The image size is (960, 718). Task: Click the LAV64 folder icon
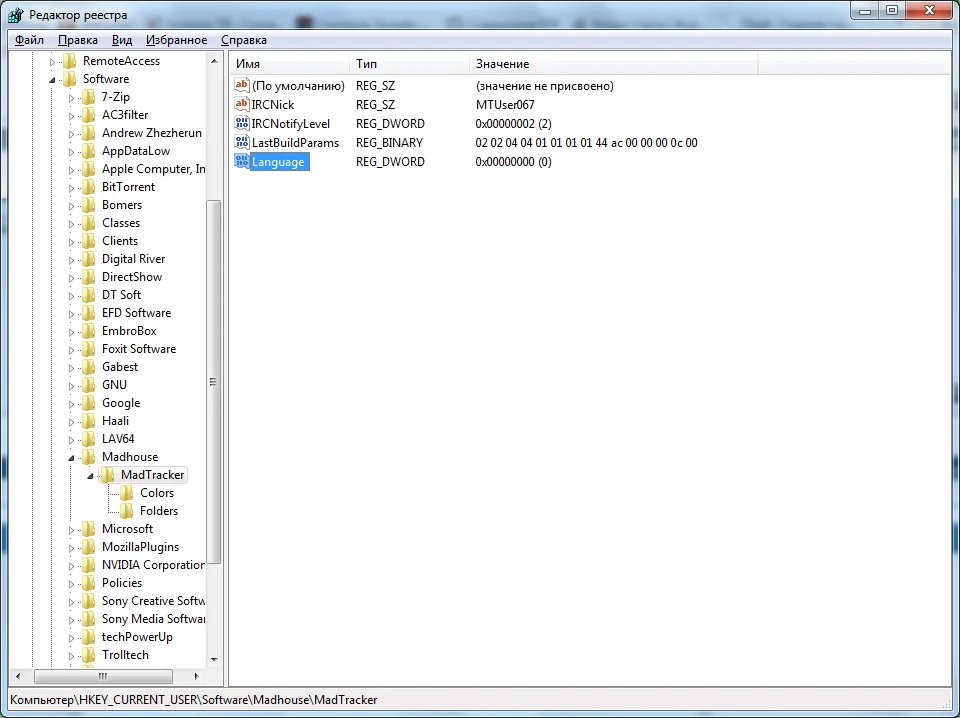point(89,439)
